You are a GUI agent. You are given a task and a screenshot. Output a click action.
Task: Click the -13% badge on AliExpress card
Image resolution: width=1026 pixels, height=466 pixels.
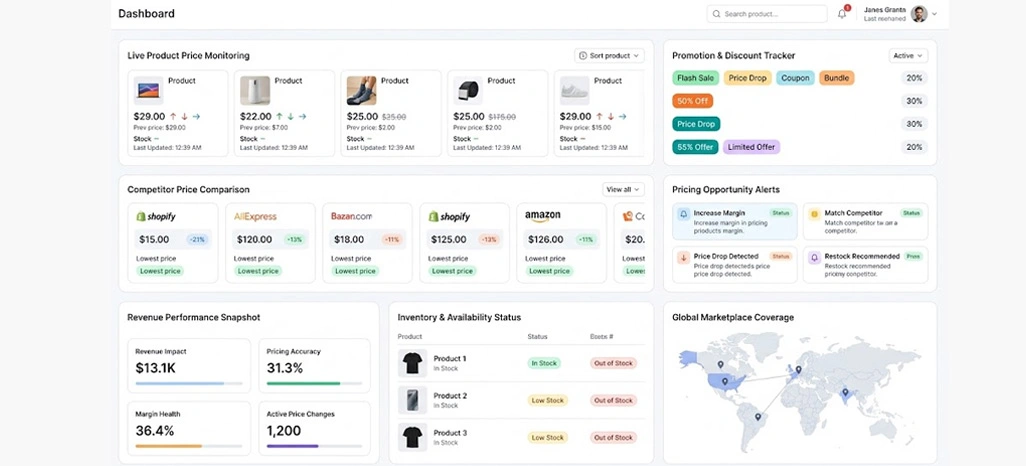coord(295,240)
